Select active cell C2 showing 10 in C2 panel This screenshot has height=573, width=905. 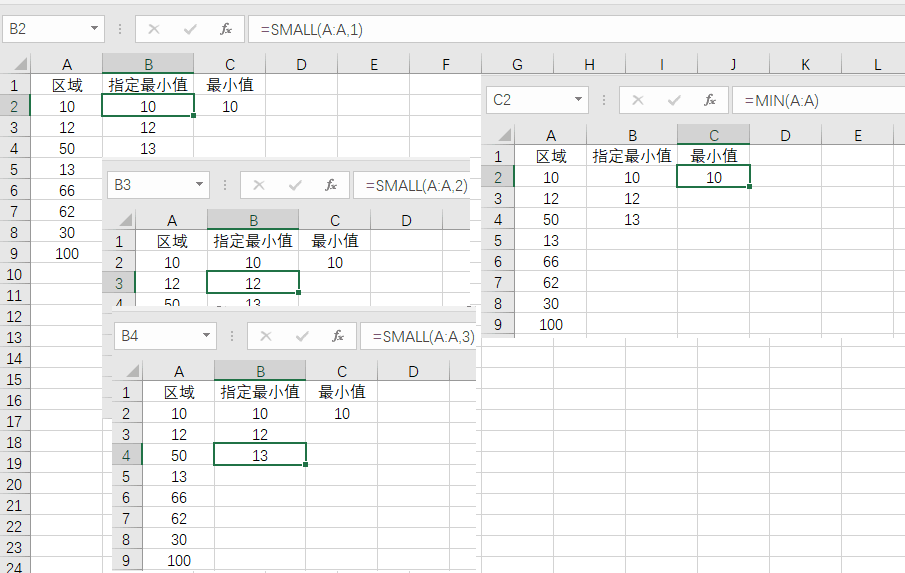713,177
